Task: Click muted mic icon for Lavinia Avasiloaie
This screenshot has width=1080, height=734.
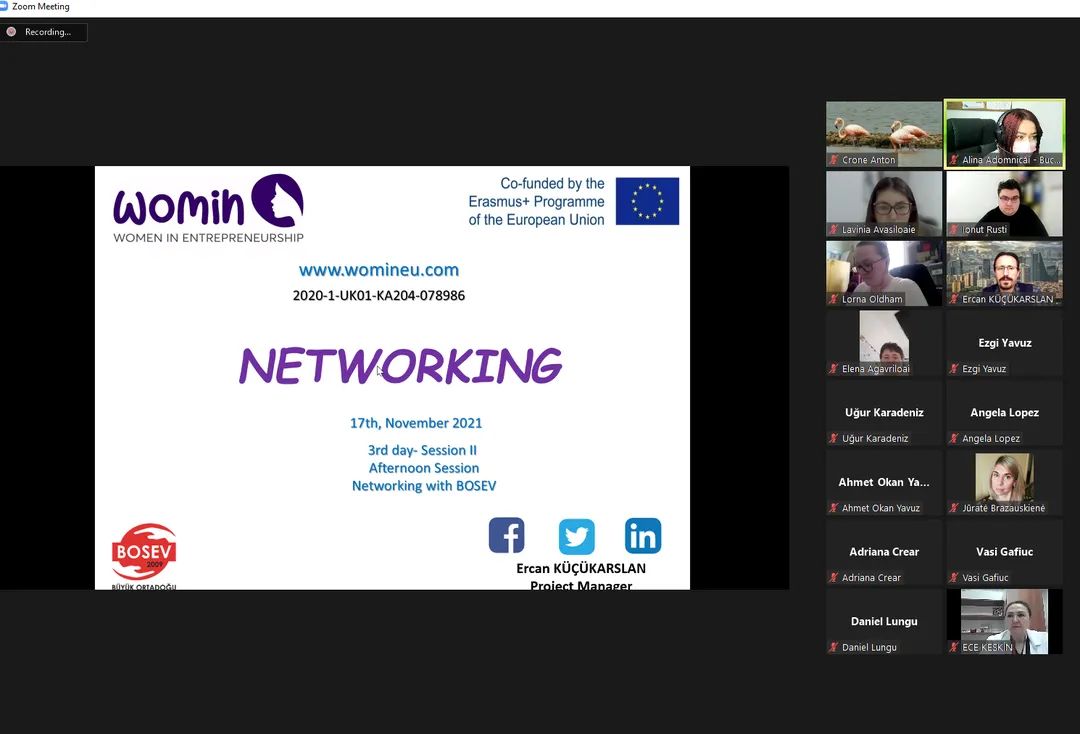Action: pos(833,229)
